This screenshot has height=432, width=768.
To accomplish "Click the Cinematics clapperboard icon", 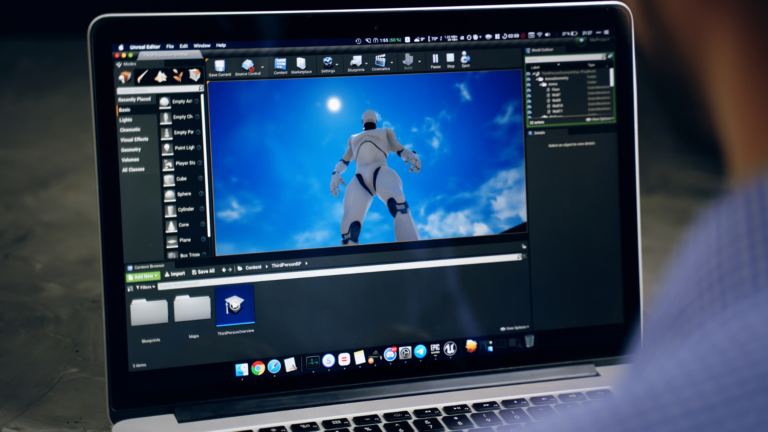I will (381, 62).
